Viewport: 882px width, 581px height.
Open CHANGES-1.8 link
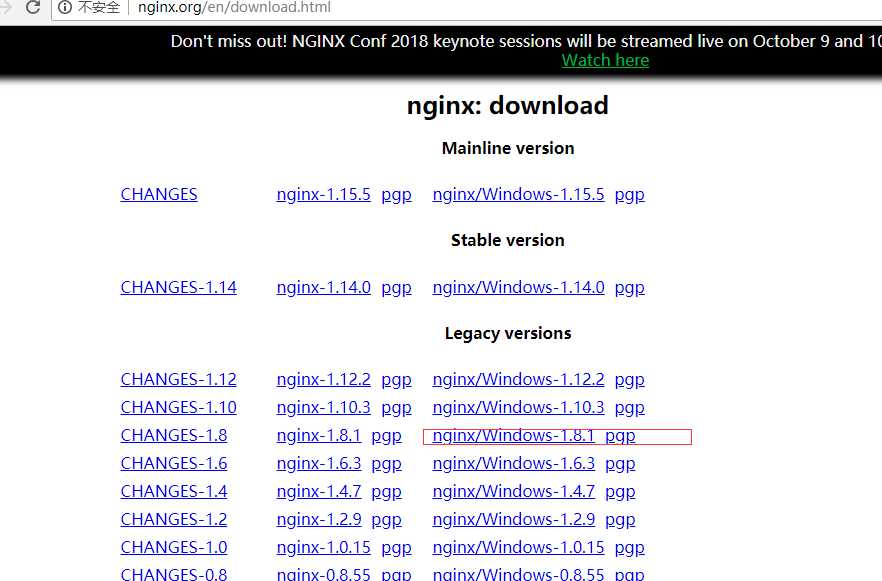point(174,435)
